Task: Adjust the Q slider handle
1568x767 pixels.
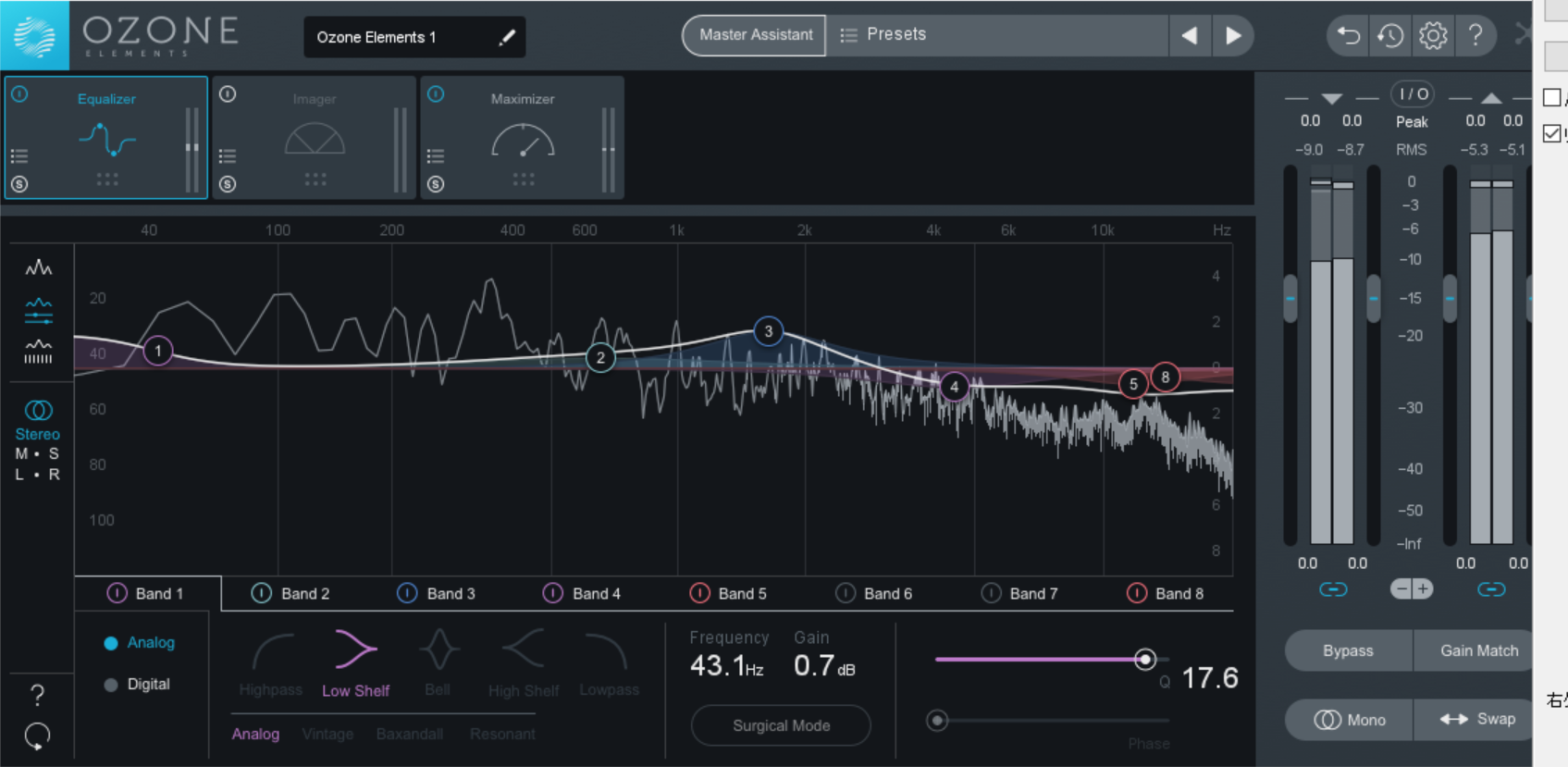Action: 1145,659
